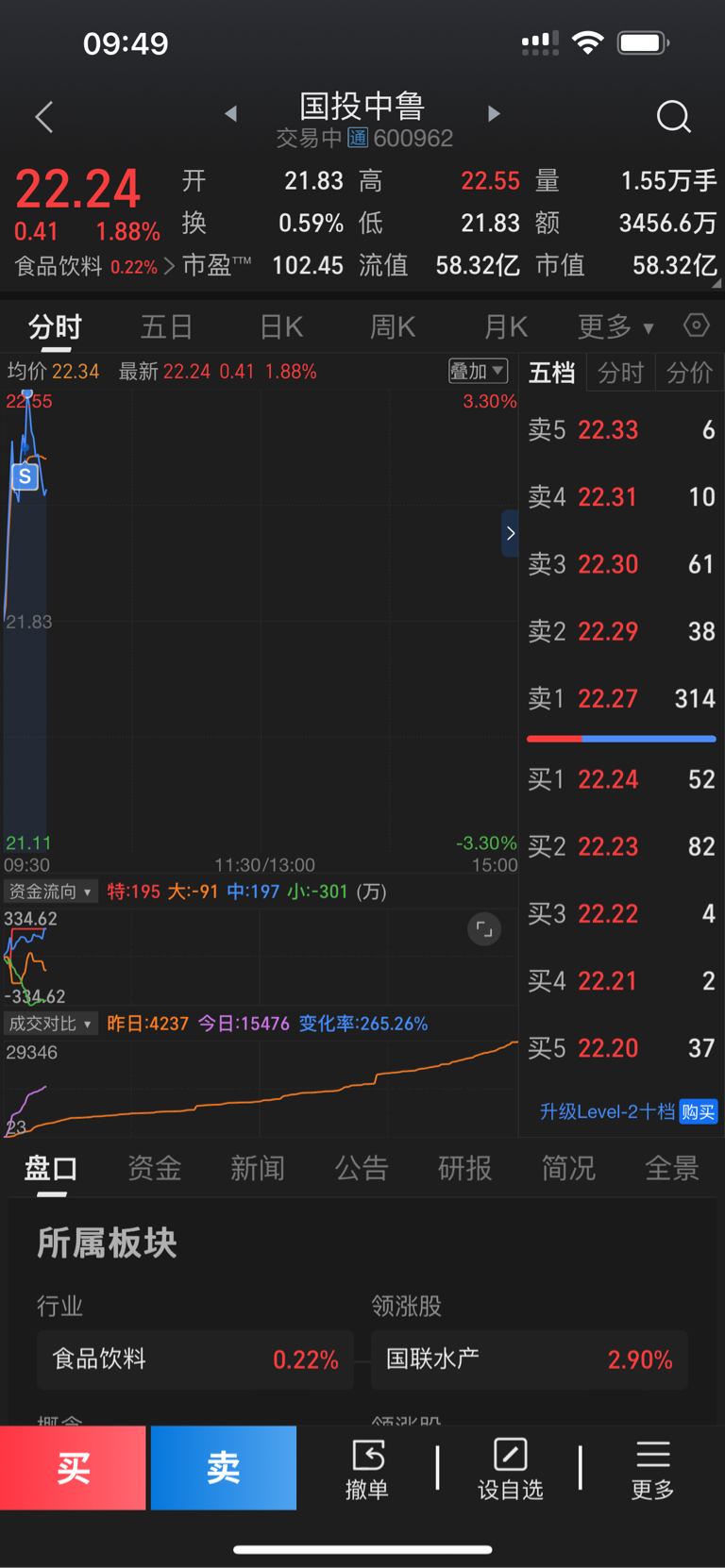Select the 分价 tab
This screenshot has width=725, height=1568.
(689, 373)
